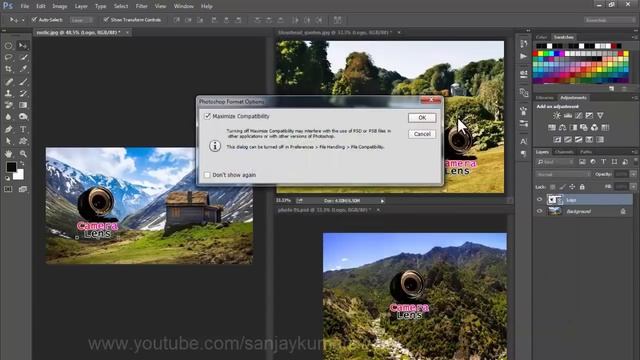Click the Color Balance adjustment icon
This screenshot has height=360, width=640.
pyautogui.click(x=562, y=128)
